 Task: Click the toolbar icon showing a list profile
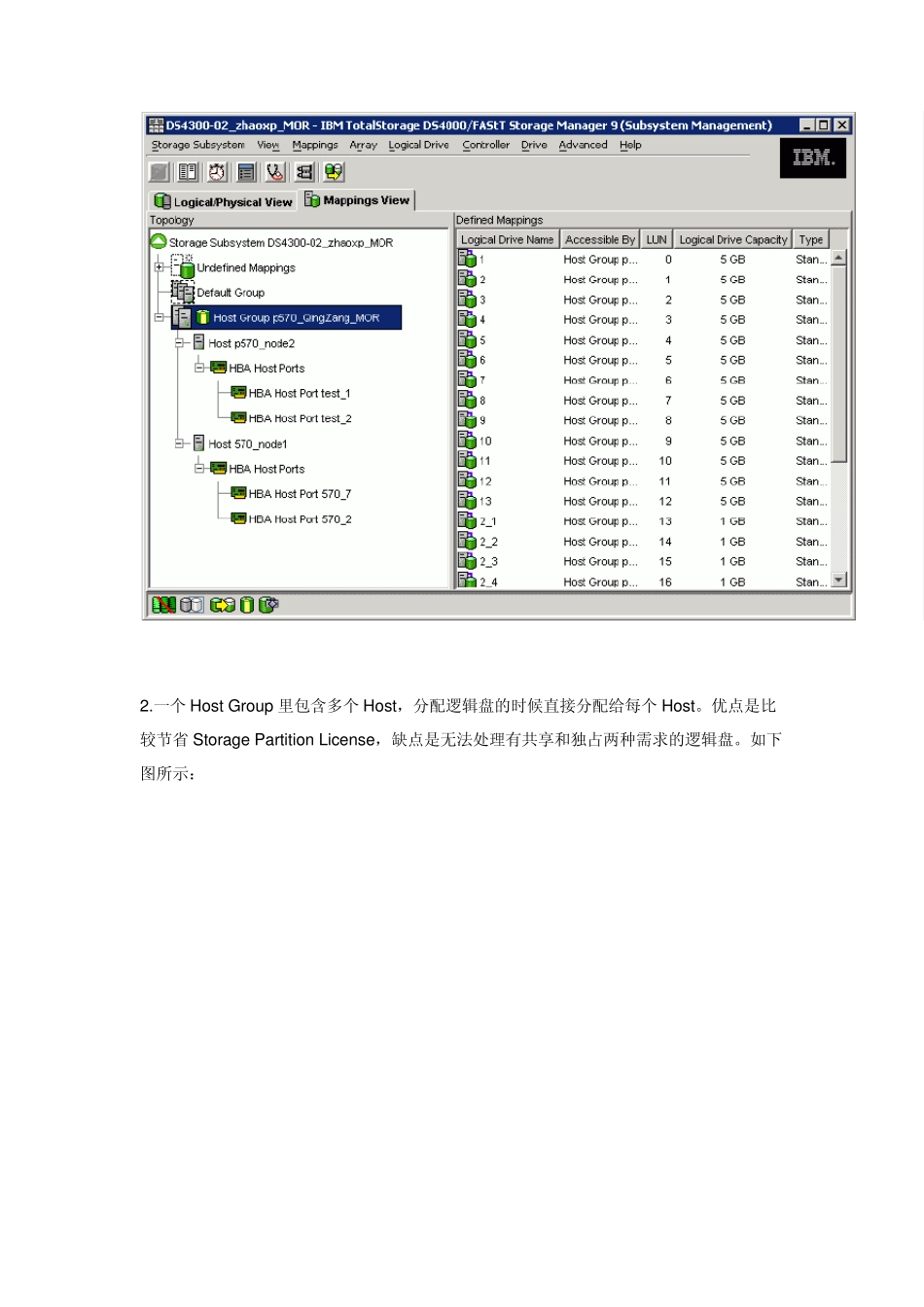pos(247,172)
